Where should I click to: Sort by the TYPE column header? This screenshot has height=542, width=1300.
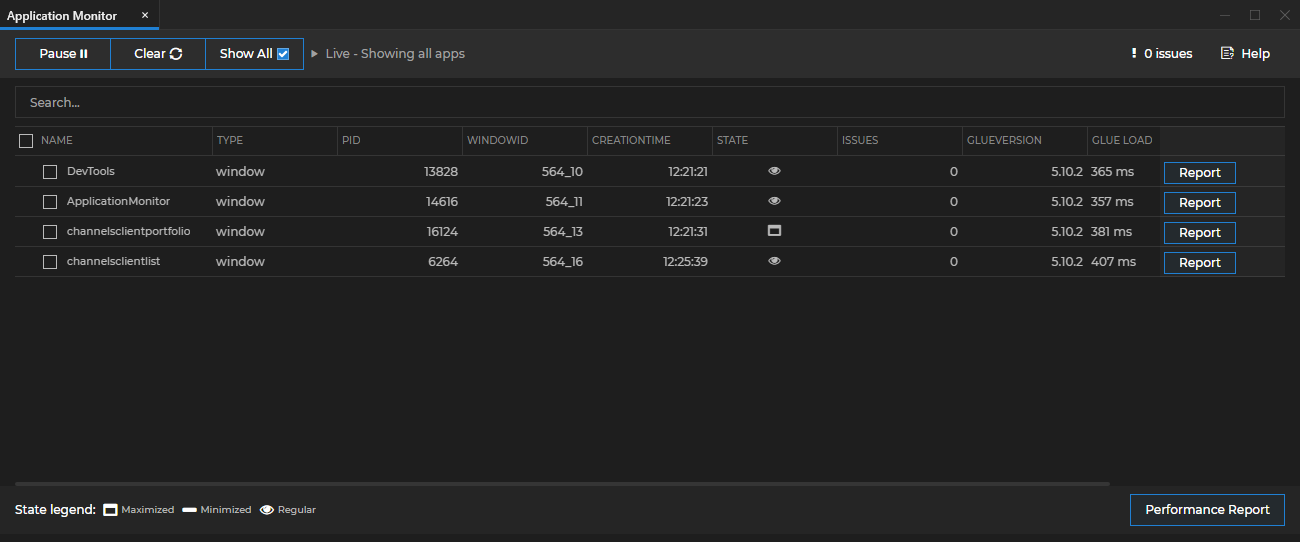click(230, 141)
